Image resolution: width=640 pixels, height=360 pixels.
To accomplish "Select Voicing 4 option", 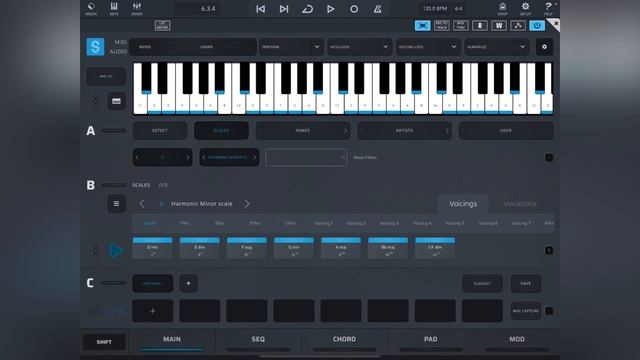I will click(x=422, y=223).
